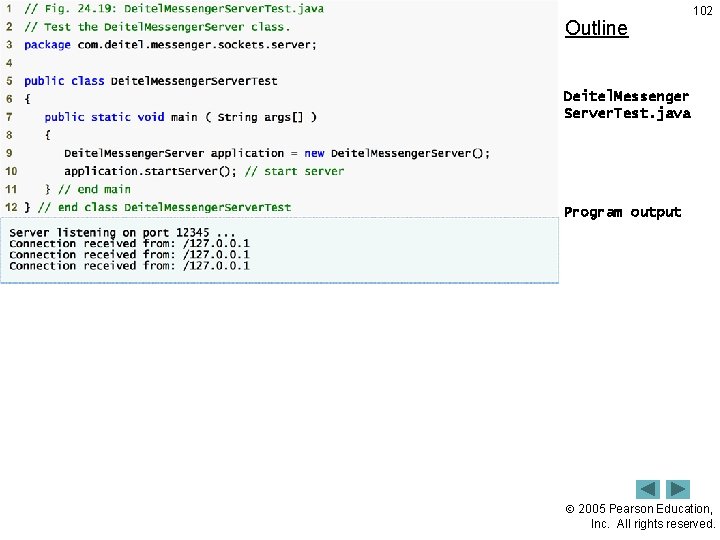Click the public static void main line
Screen dimensions: 720x540
tap(180, 117)
